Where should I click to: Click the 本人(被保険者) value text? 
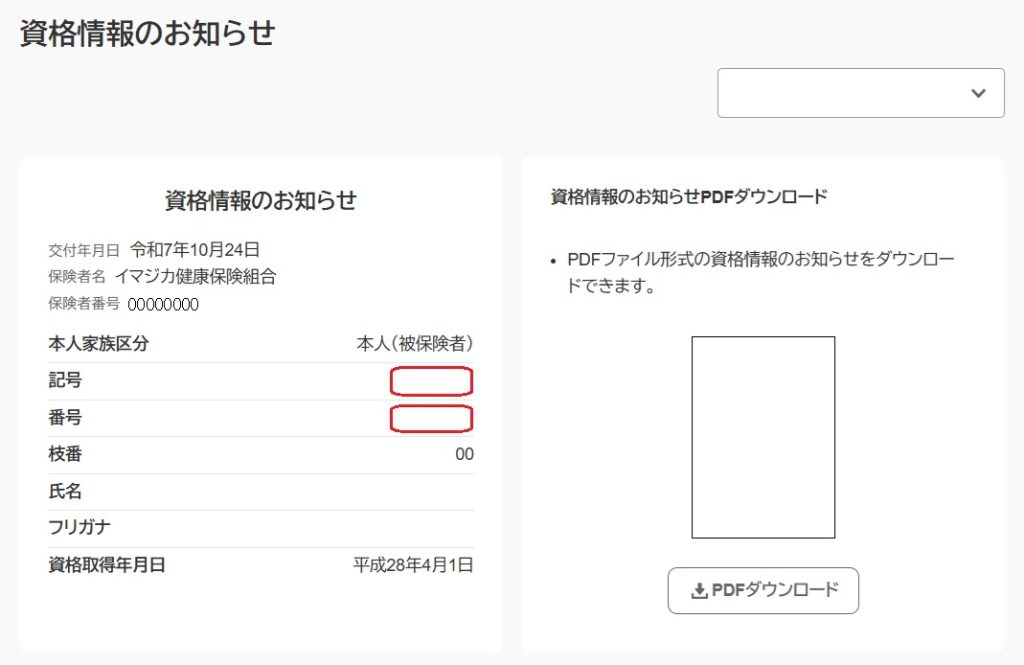coord(415,344)
